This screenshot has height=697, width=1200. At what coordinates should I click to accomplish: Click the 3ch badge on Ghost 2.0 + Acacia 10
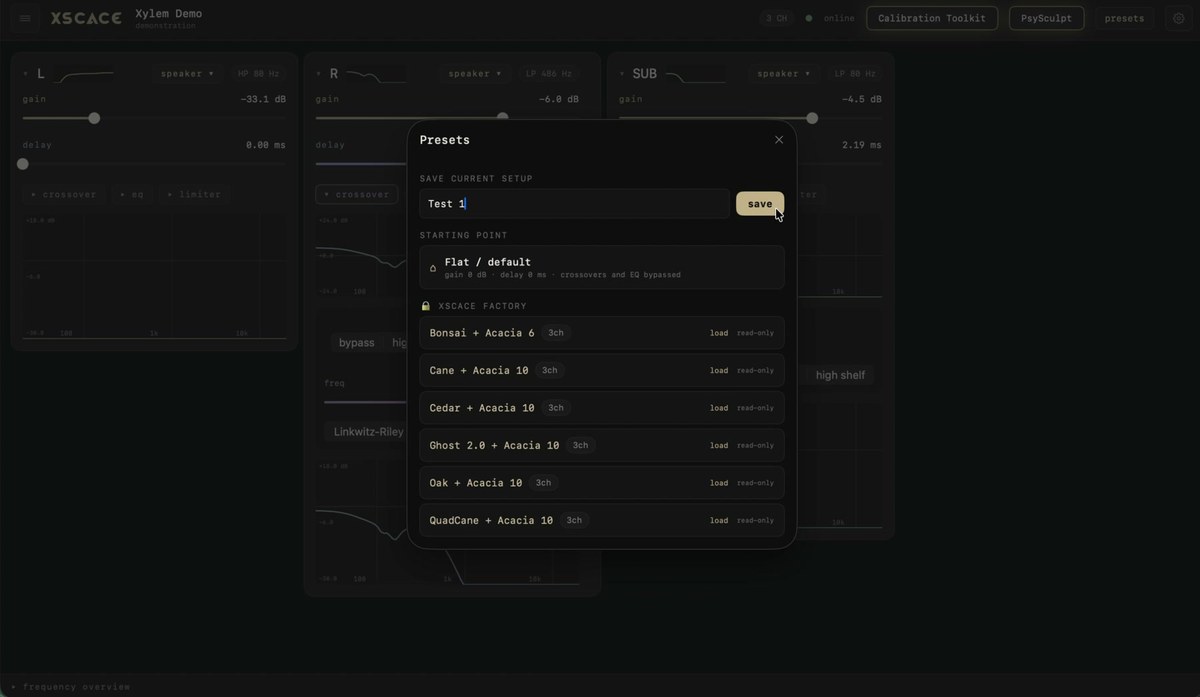(580, 446)
